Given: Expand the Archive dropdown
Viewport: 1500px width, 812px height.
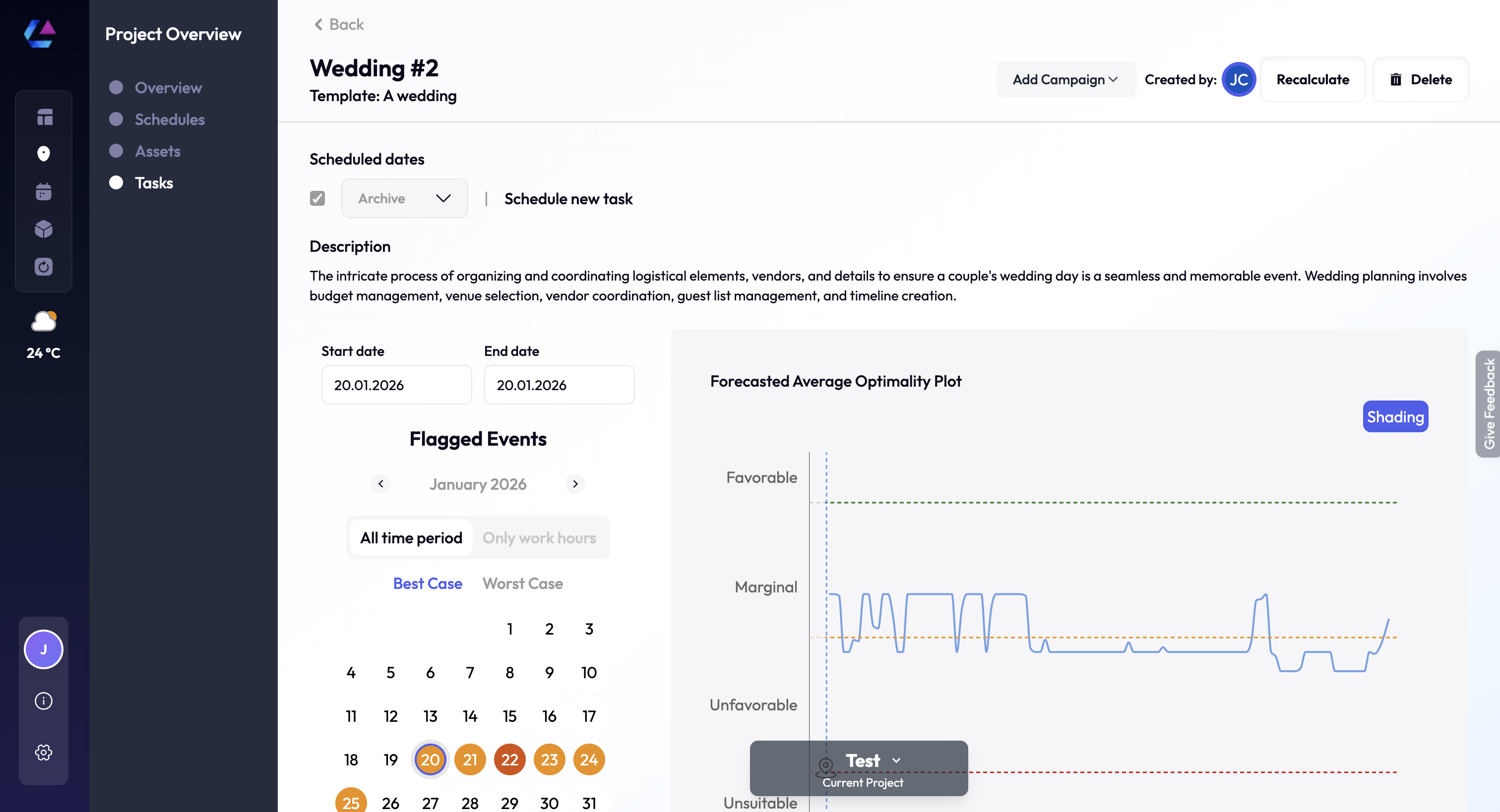Looking at the screenshot, I should 405,198.
